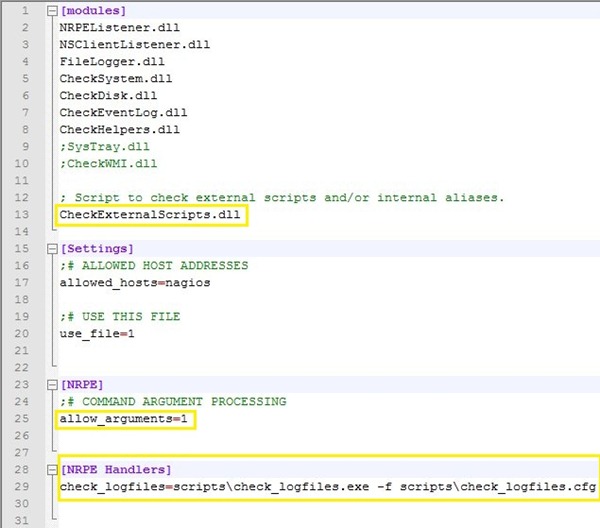Collapse the [modules] section fold marker
This screenshot has height=528, width=600.
(x=52, y=11)
